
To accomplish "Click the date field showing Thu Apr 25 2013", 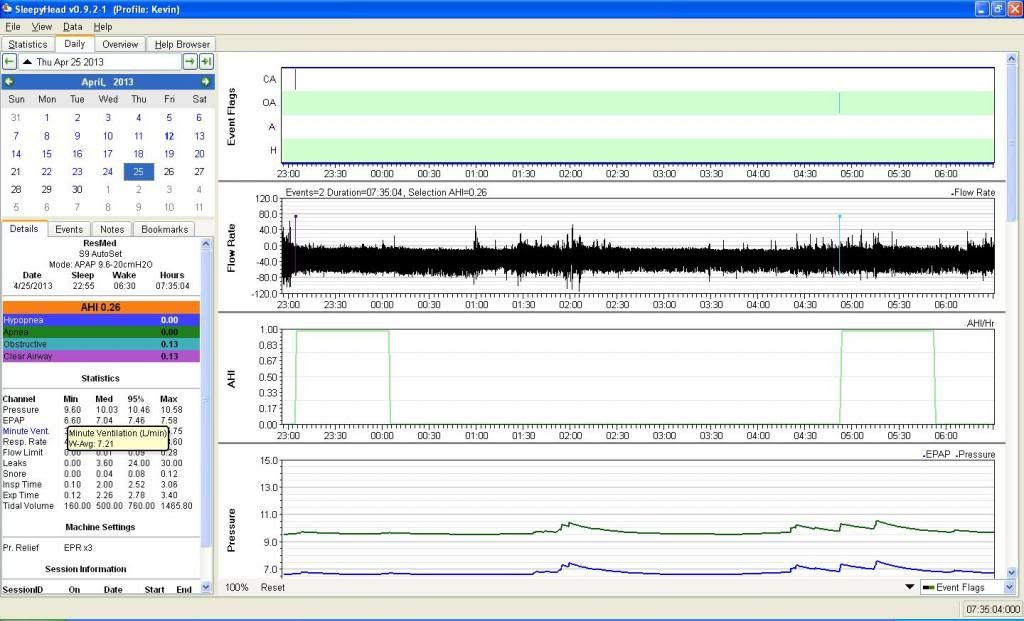I will click(101, 61).
